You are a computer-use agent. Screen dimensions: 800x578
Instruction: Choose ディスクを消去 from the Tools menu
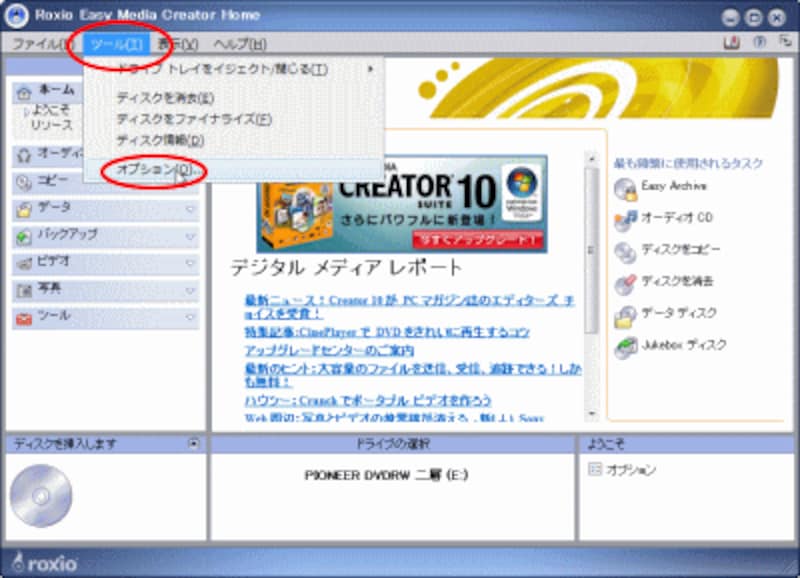(165, 97)
